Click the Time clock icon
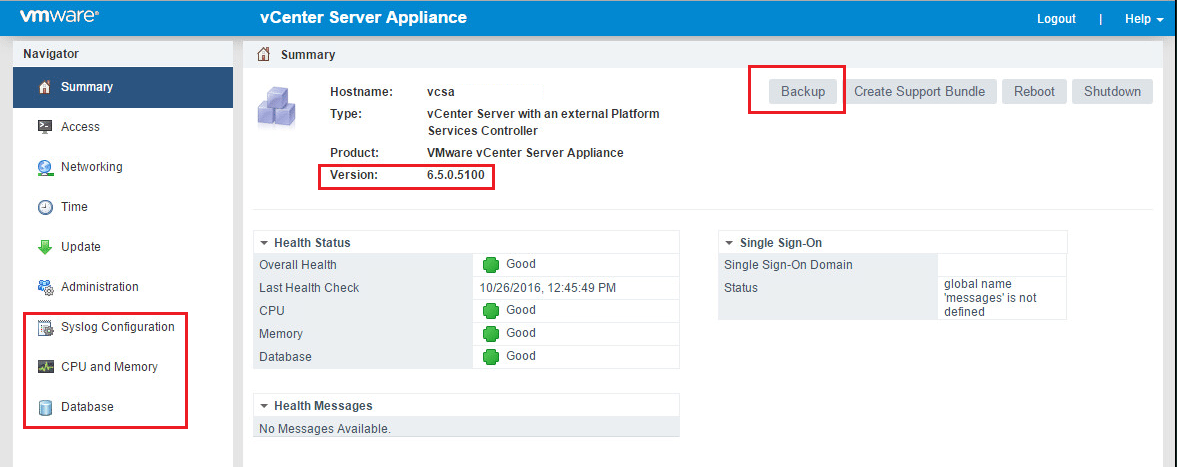Viewport: 1177px width, 467px height. click(x=44, y=207)
